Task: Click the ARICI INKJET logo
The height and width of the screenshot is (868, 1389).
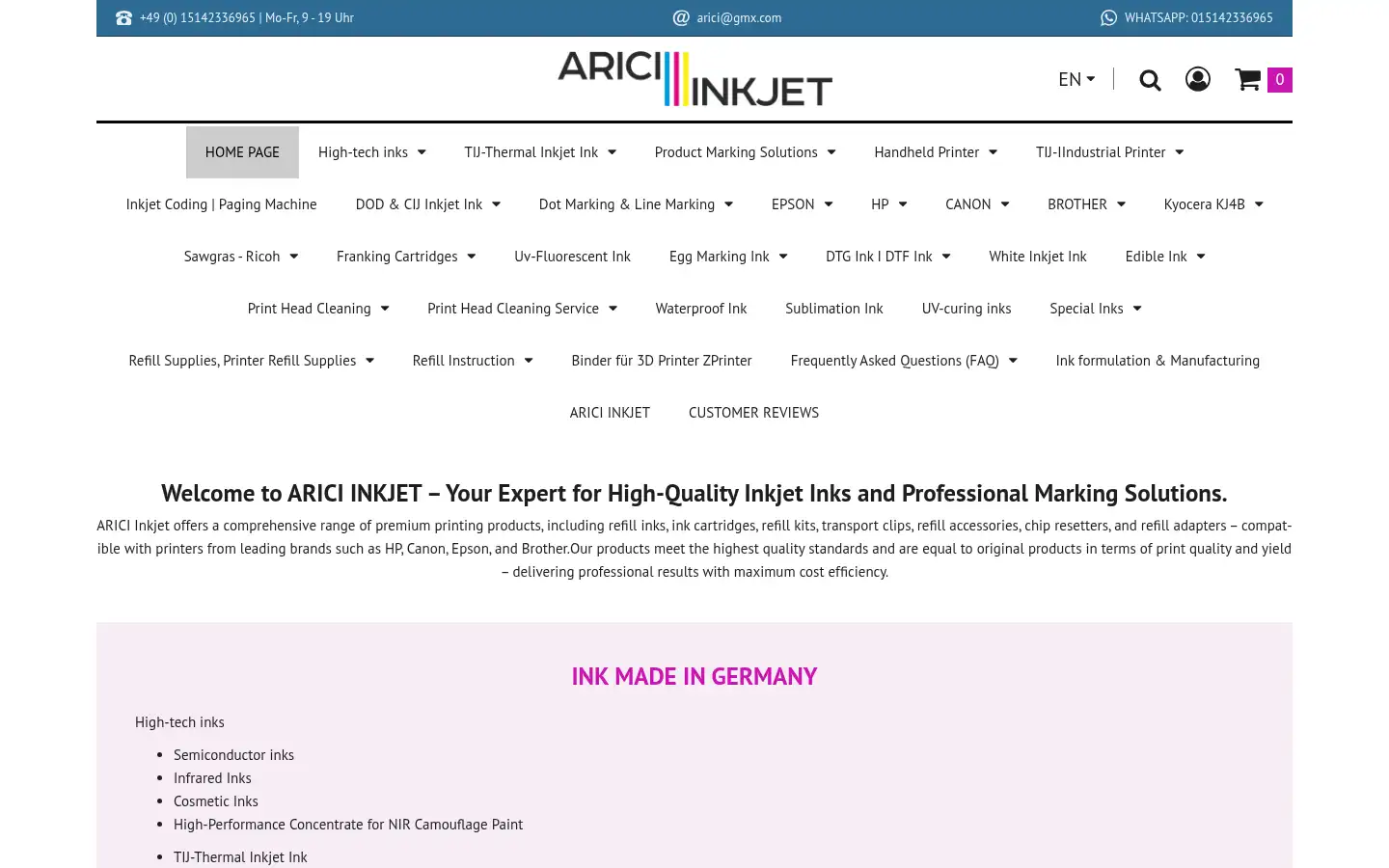Action: (x=694, y=78)
